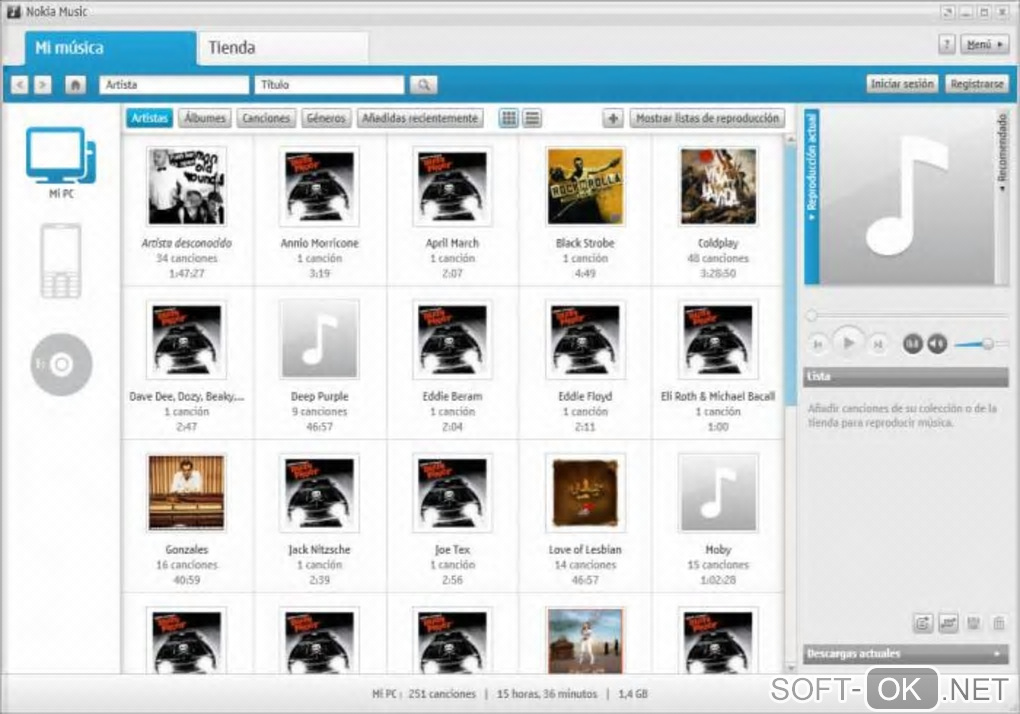Open the Annio Morricone thumbnail
The image size is (1020, 714).
click(x=319, y=187)
